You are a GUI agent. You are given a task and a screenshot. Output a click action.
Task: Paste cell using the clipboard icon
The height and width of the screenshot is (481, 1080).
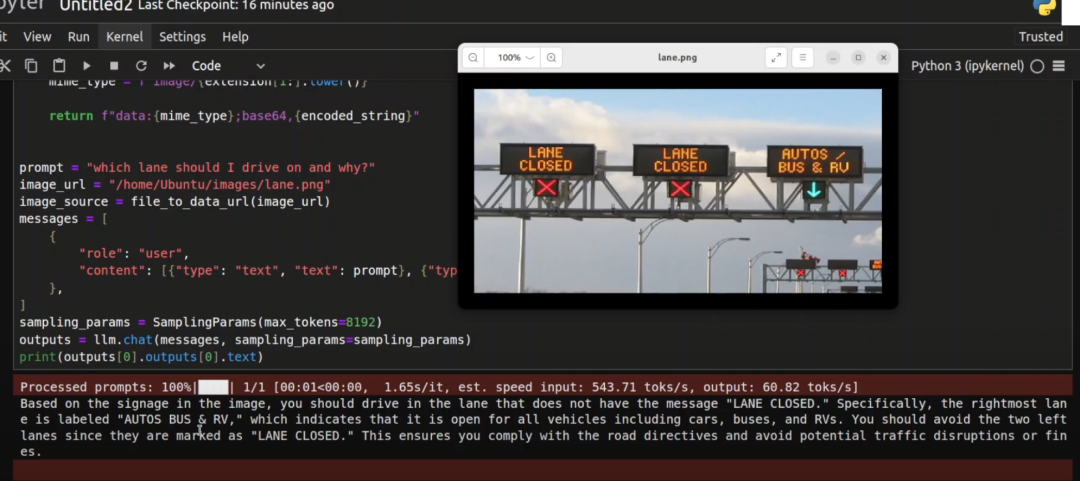[58, 66]
